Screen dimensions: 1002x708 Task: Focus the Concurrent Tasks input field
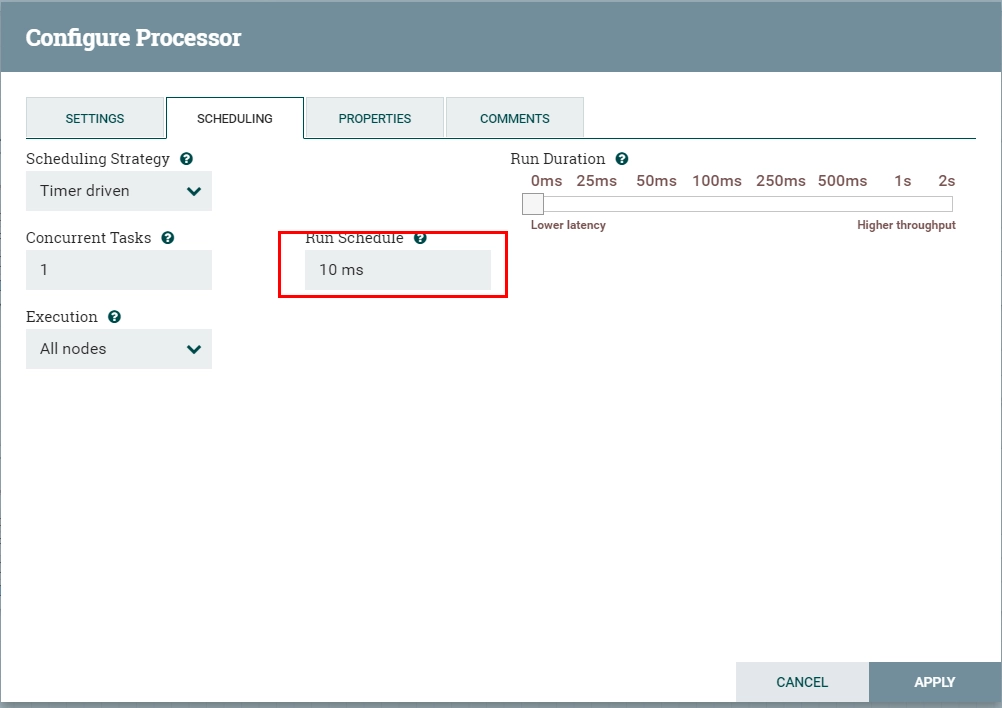pyautogui.click(x=119, y=270)
